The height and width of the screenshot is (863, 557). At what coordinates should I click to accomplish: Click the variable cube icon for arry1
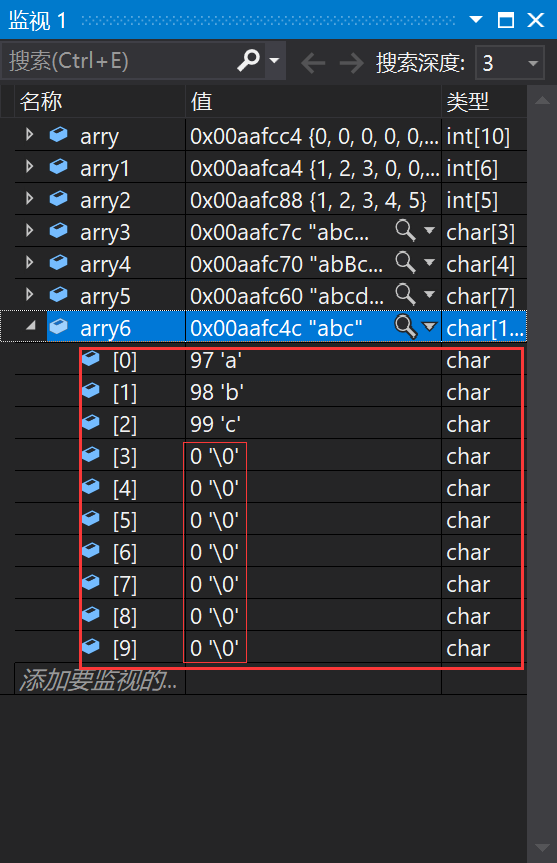pos(58,166)
